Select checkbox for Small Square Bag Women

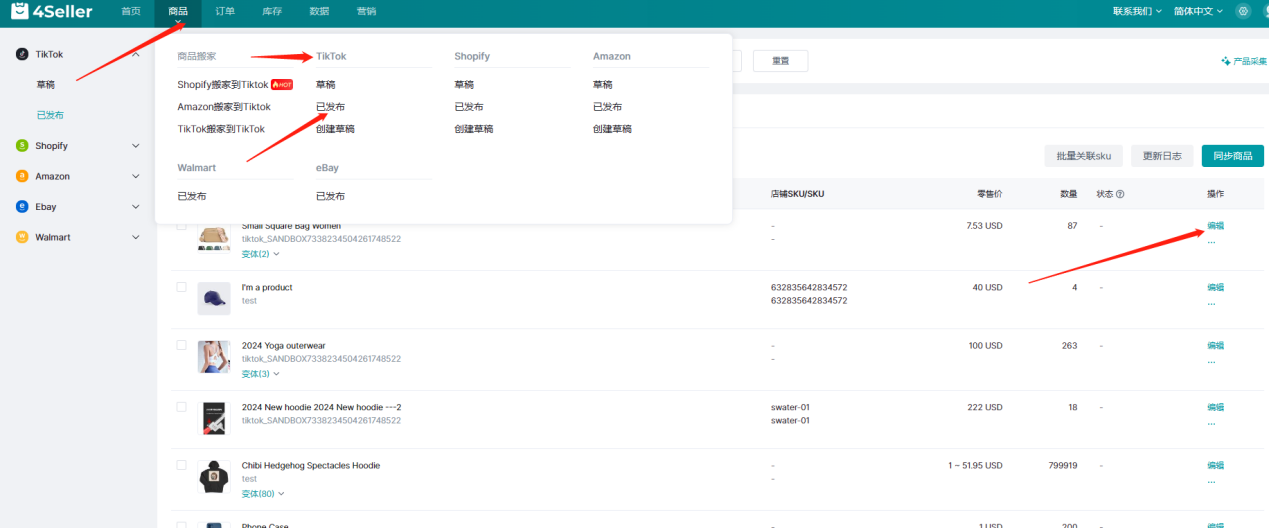click(182, 226)
